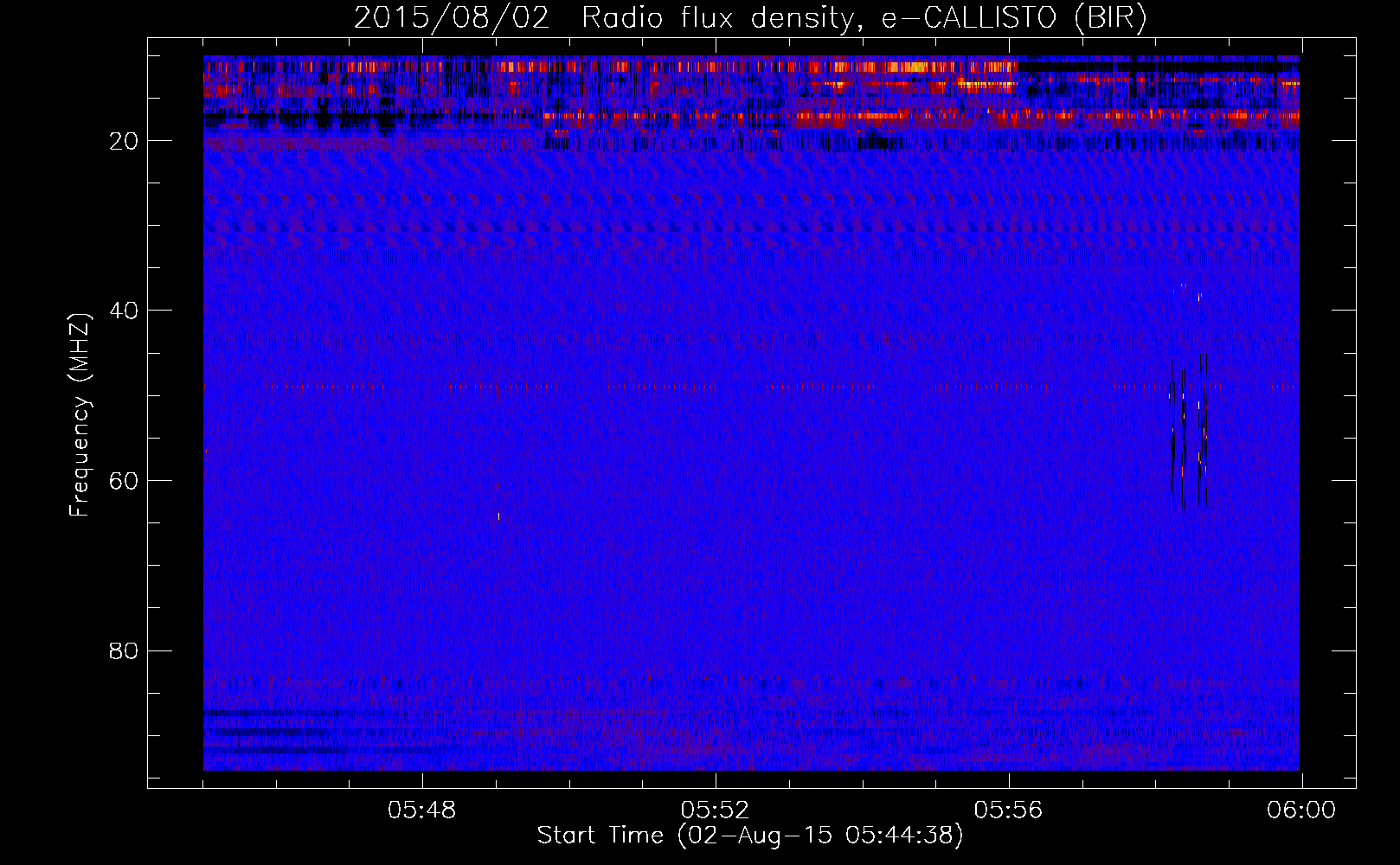
Task: Click the 40 MHz frequency tick label
Action: pos(124,311)
